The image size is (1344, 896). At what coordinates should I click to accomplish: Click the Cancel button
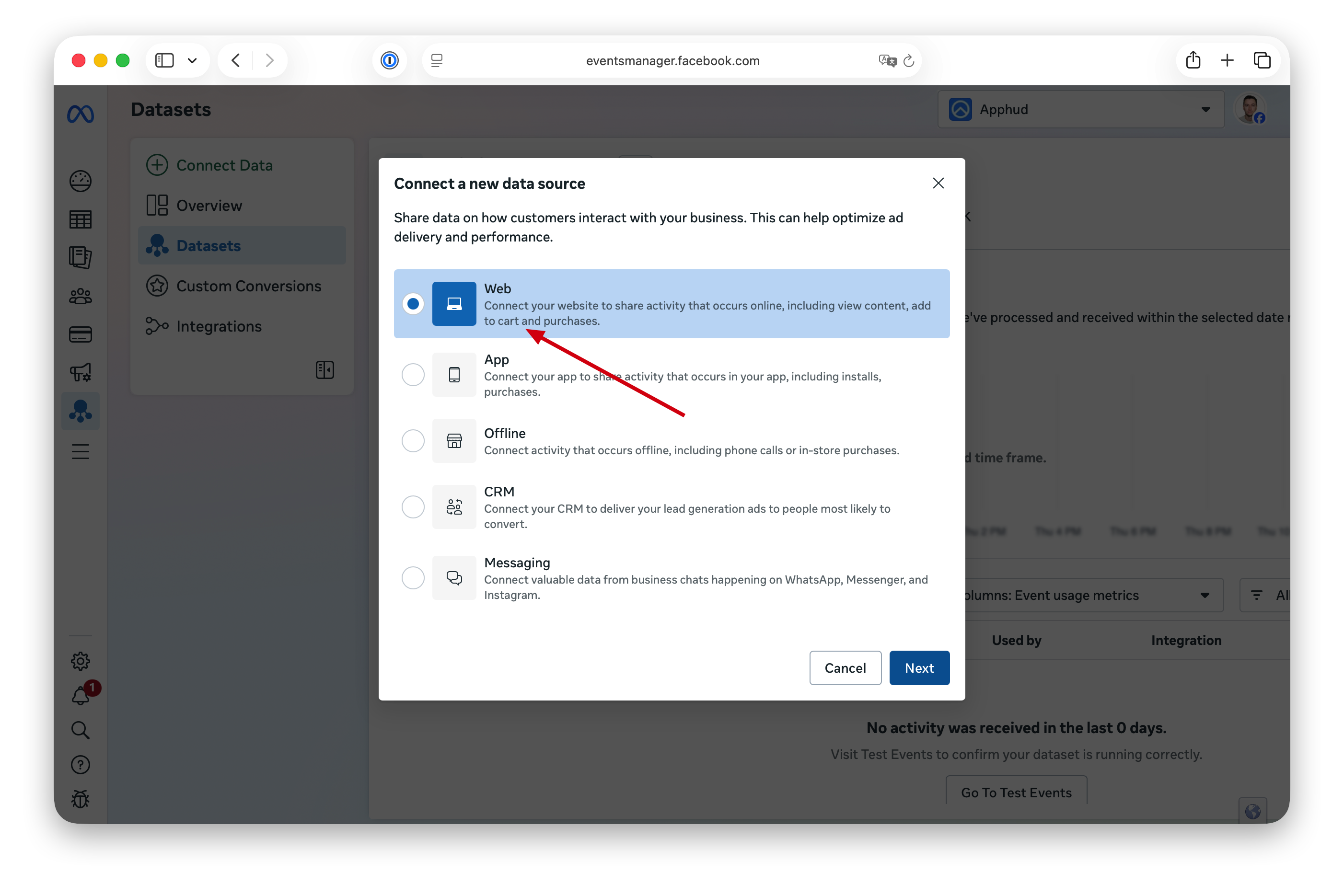pos(845,668)
